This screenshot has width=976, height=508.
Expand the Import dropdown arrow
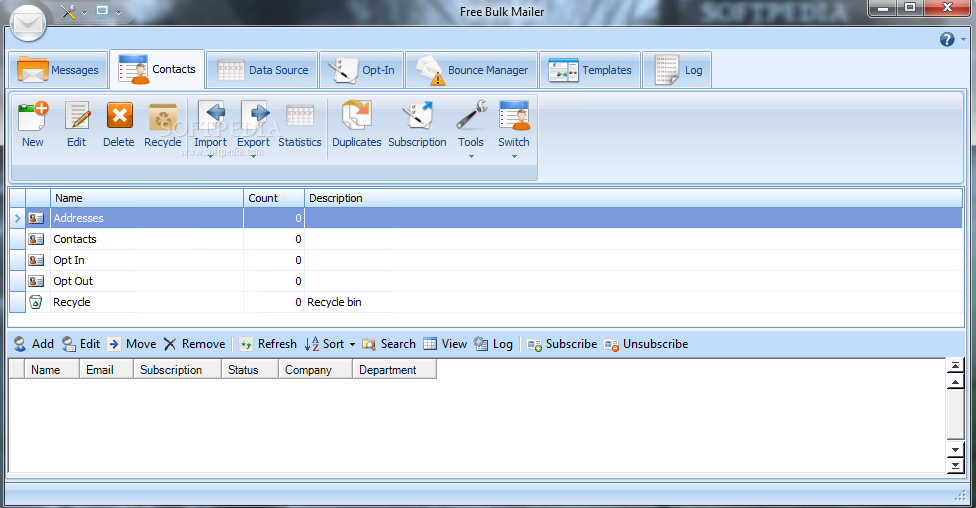210,156
